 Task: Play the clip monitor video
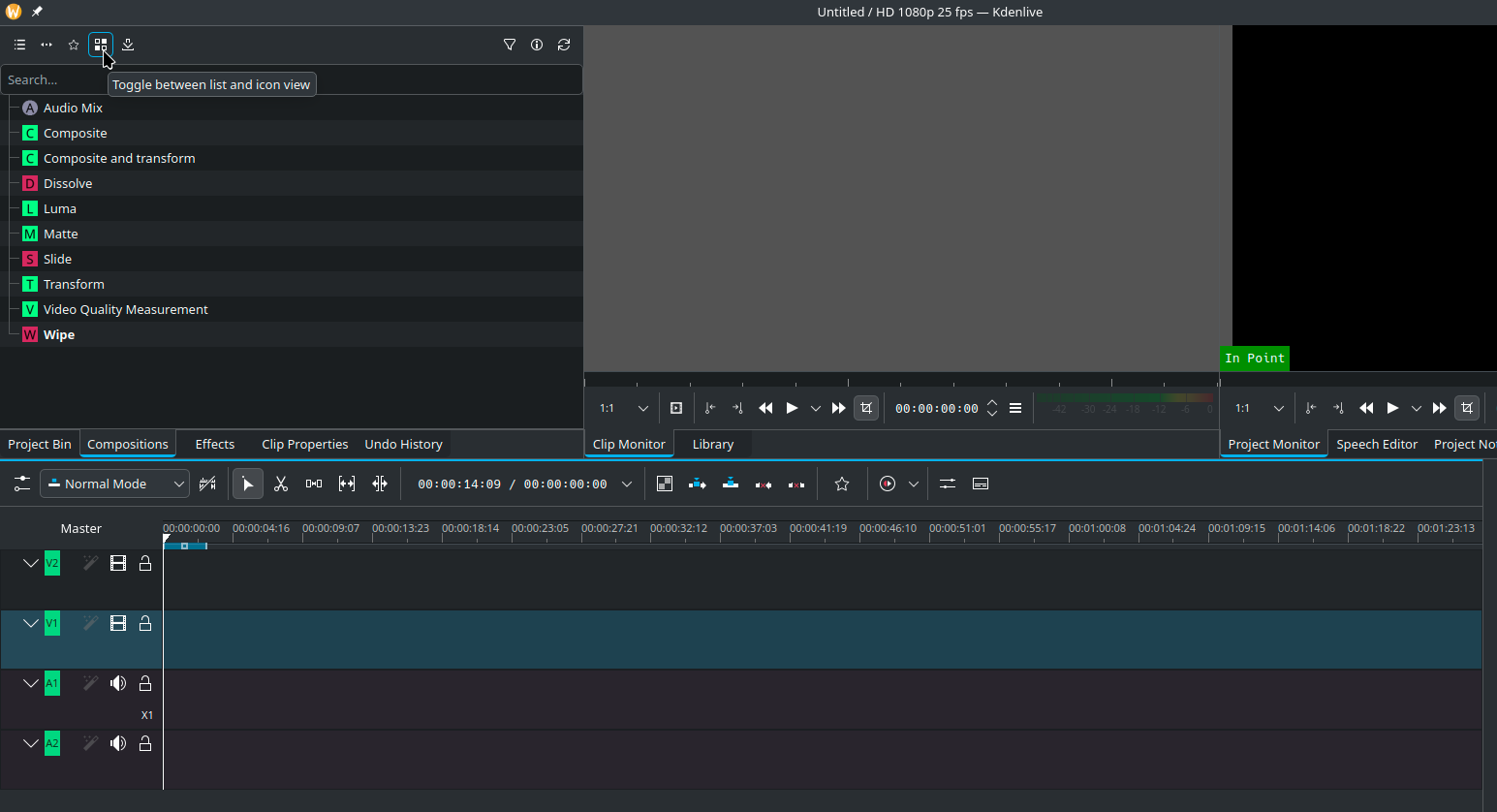792,408
